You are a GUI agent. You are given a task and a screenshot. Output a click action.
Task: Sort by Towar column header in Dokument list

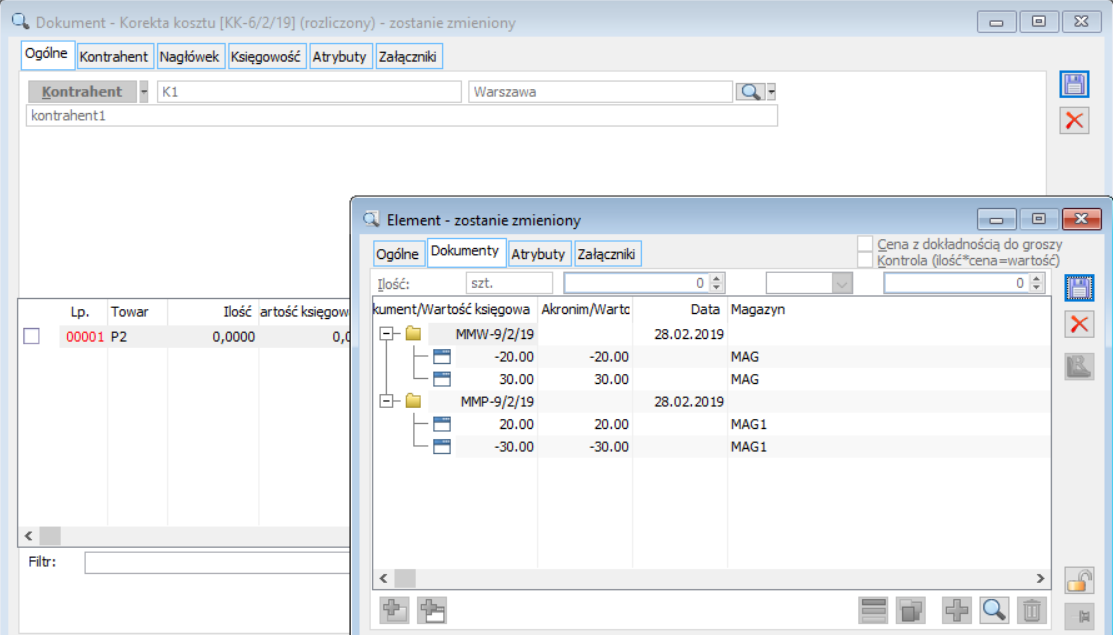[137, 312]
